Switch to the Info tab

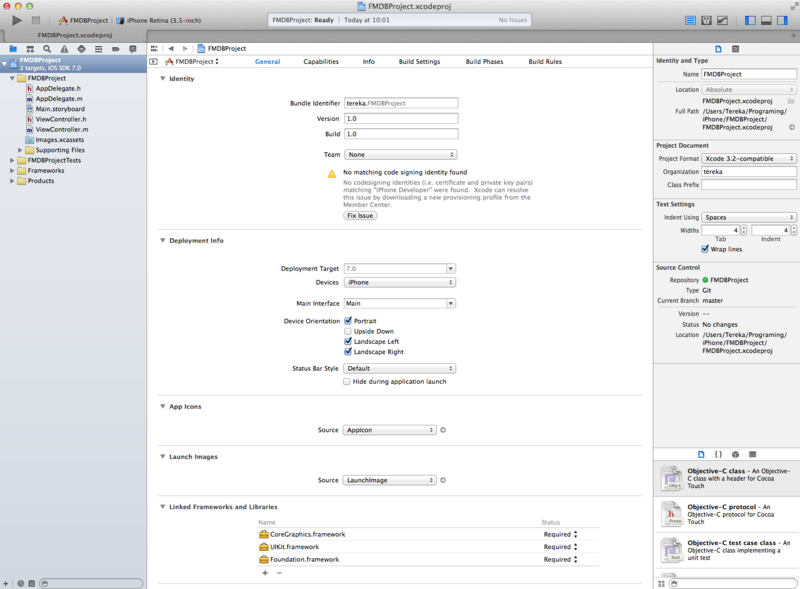(369, 62)
